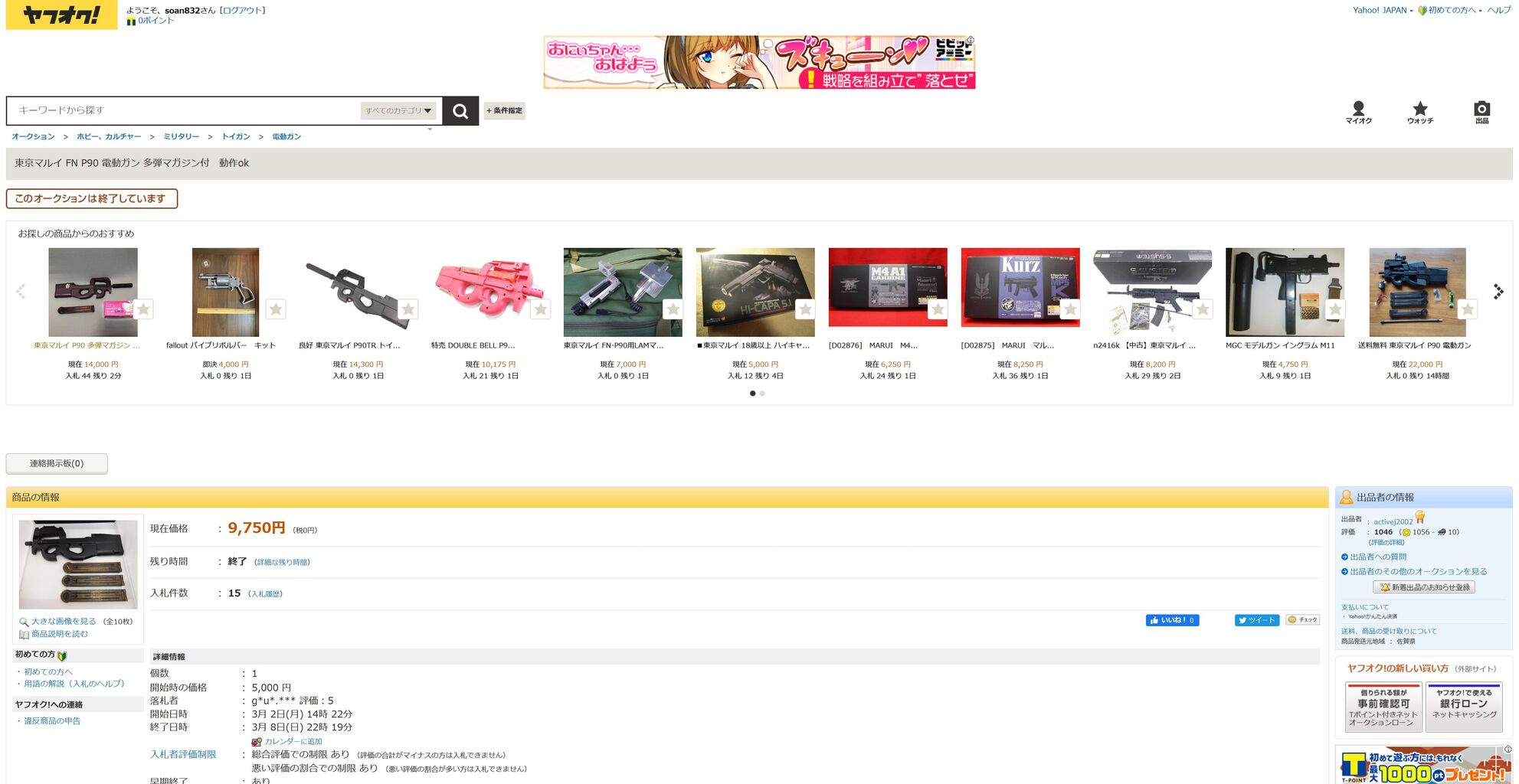Star the 東京マルイ P90 多弾マガジン item

pyautogui.click(x=143, y=309)
